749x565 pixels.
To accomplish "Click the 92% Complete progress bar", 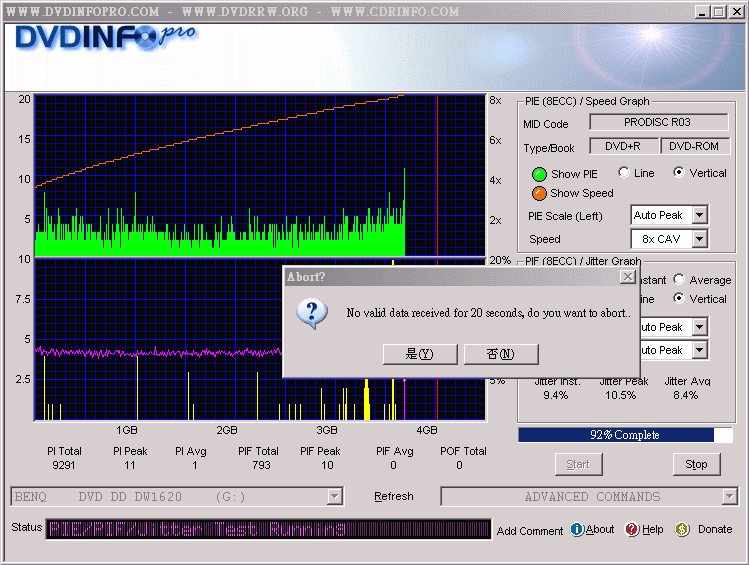I will (x=625, y=435).
